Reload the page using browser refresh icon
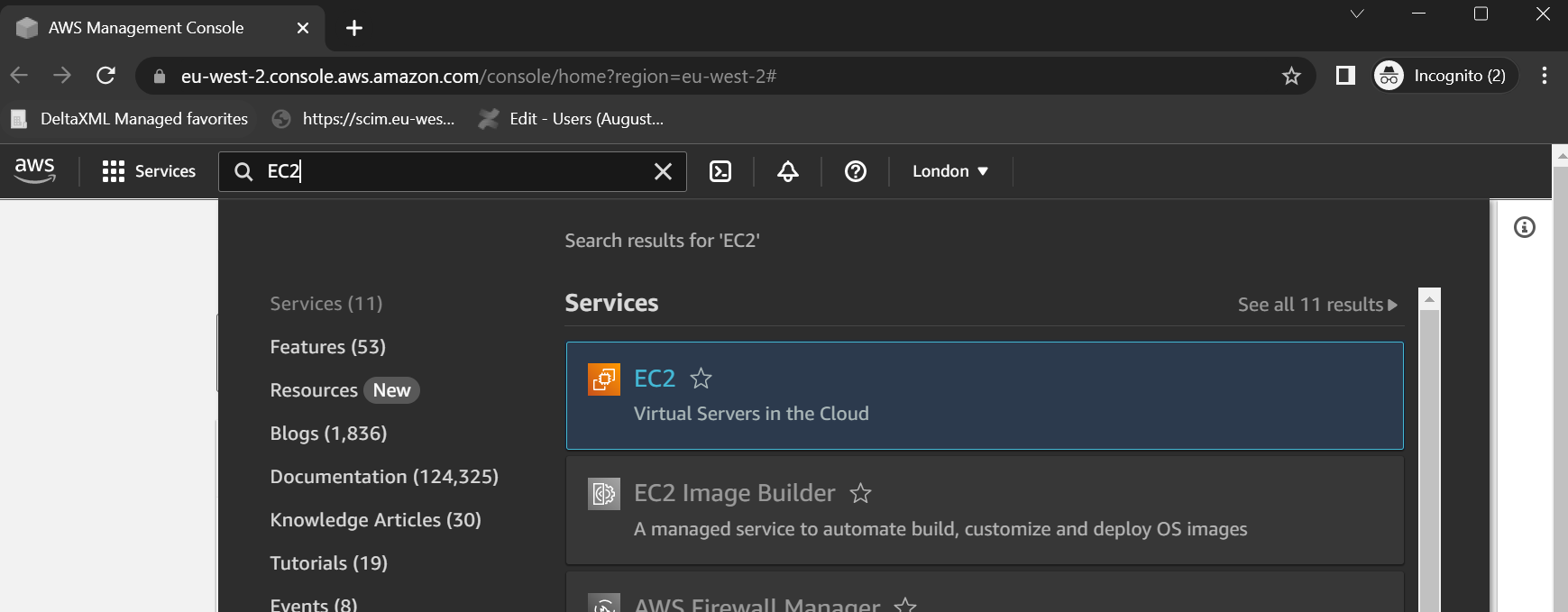The image size is (1568, 612). (x=105, y=76)
